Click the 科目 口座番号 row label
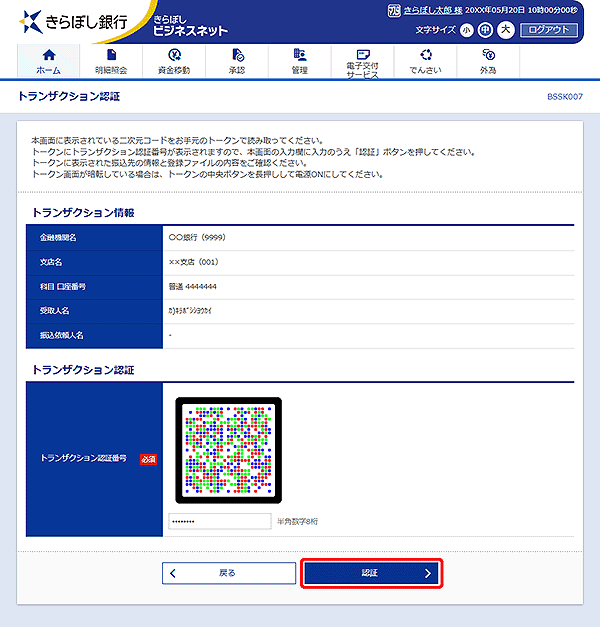Screen dimensions: 600x627 (x=63, y=286)
